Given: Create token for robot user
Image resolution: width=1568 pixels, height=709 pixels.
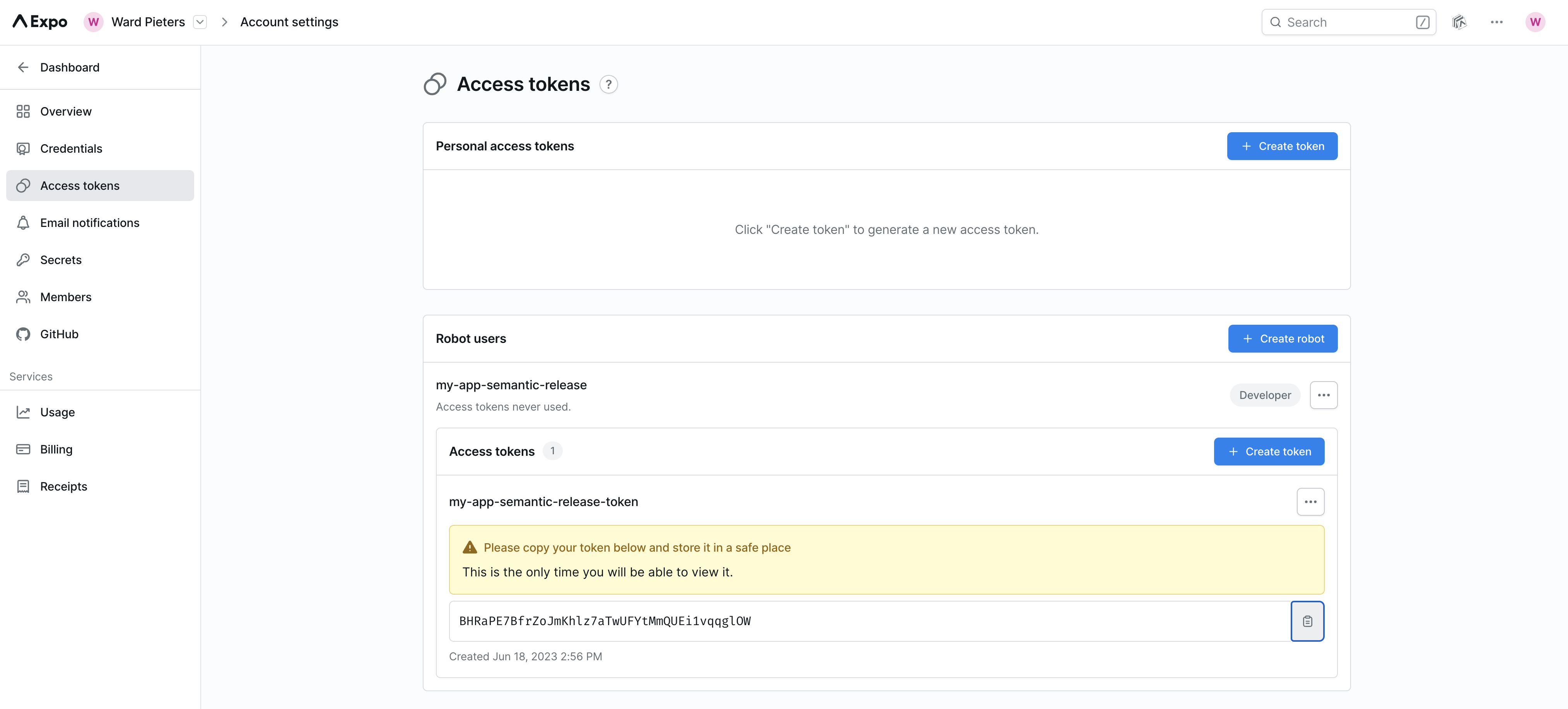Looking at the screenshot, I should coord(1269,452).
